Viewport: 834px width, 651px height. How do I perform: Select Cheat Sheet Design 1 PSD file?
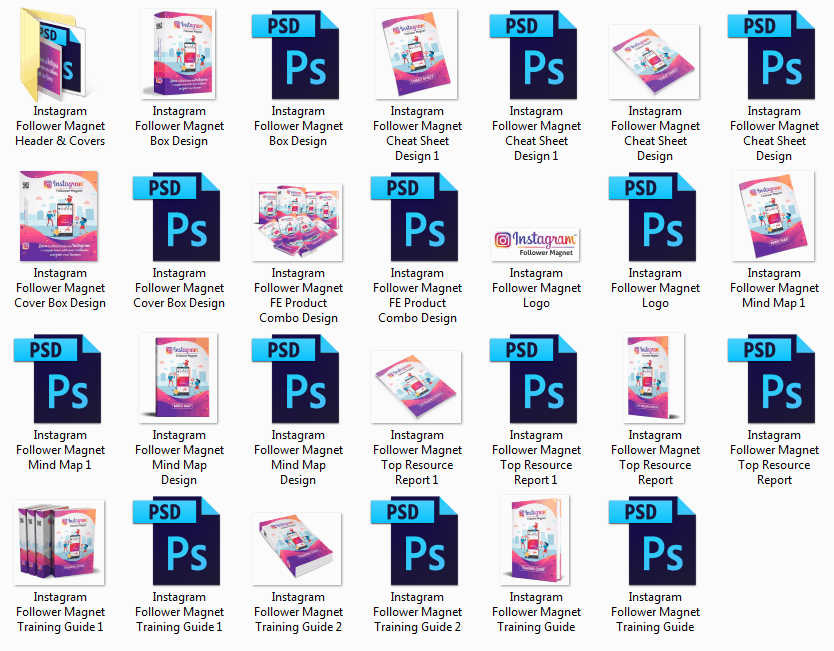pyautogui.click(x=533, y=55)
